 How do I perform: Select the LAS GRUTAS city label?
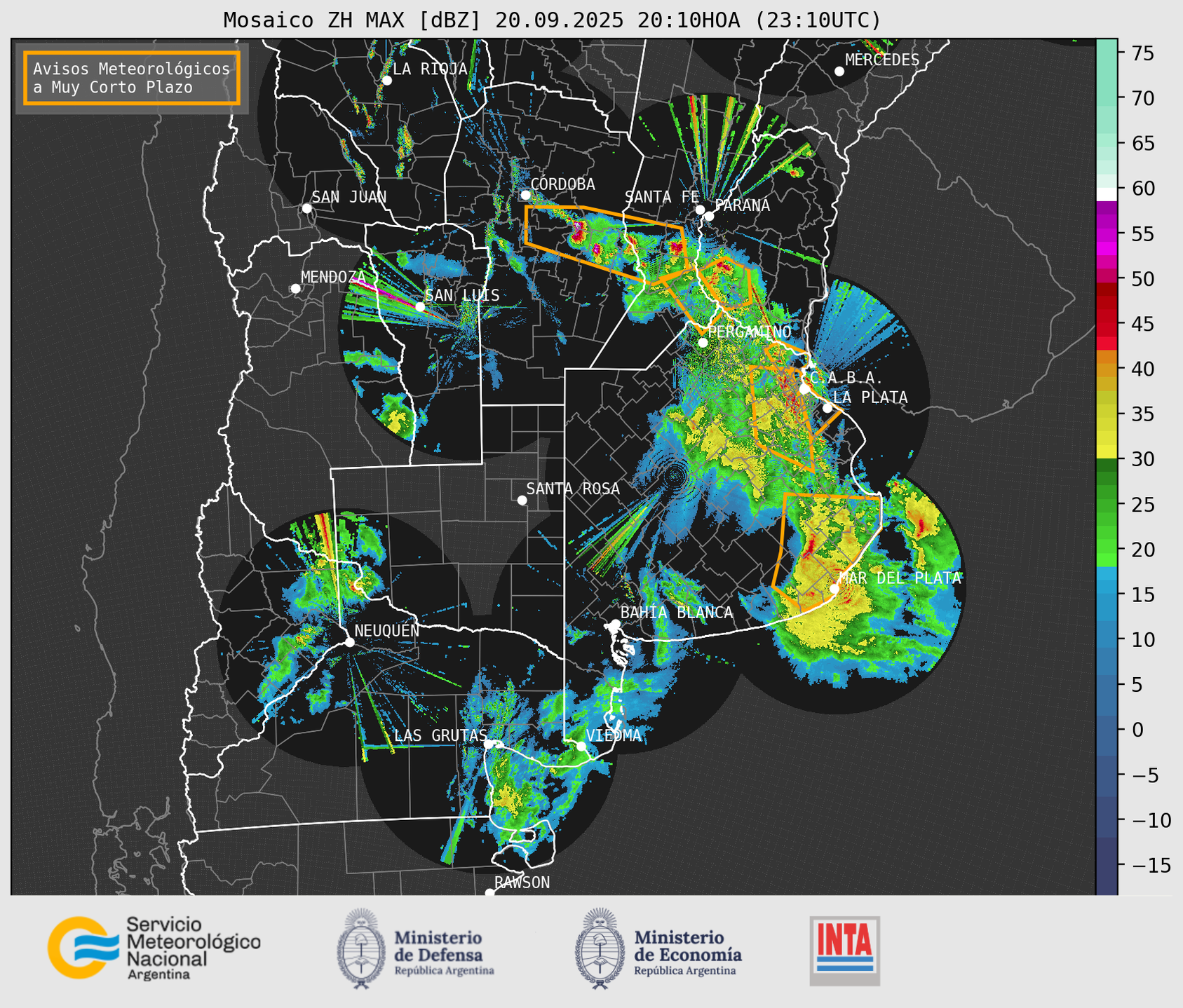coord(440,735)
